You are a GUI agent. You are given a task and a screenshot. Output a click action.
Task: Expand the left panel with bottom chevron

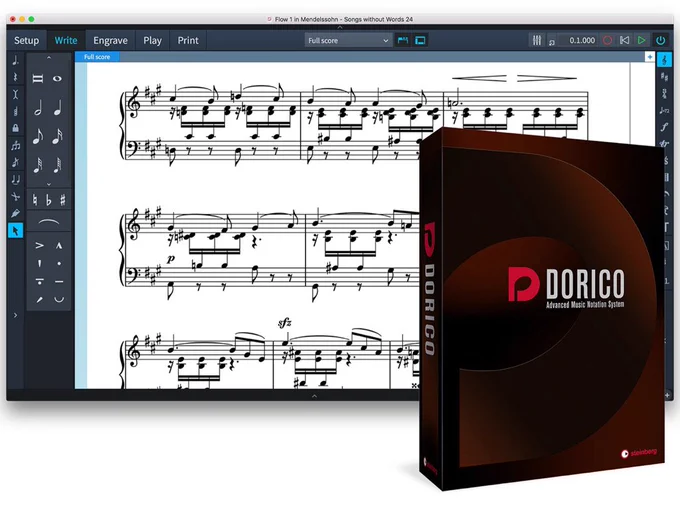(16, 315)
